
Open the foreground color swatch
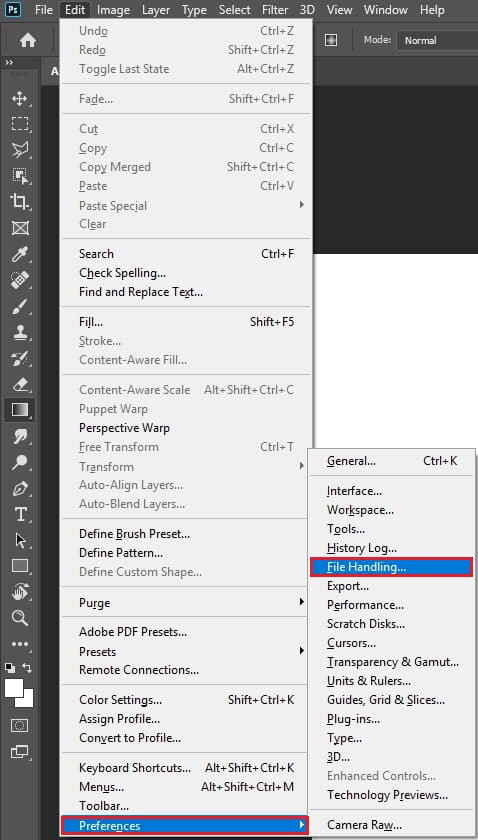click(13, 688)
